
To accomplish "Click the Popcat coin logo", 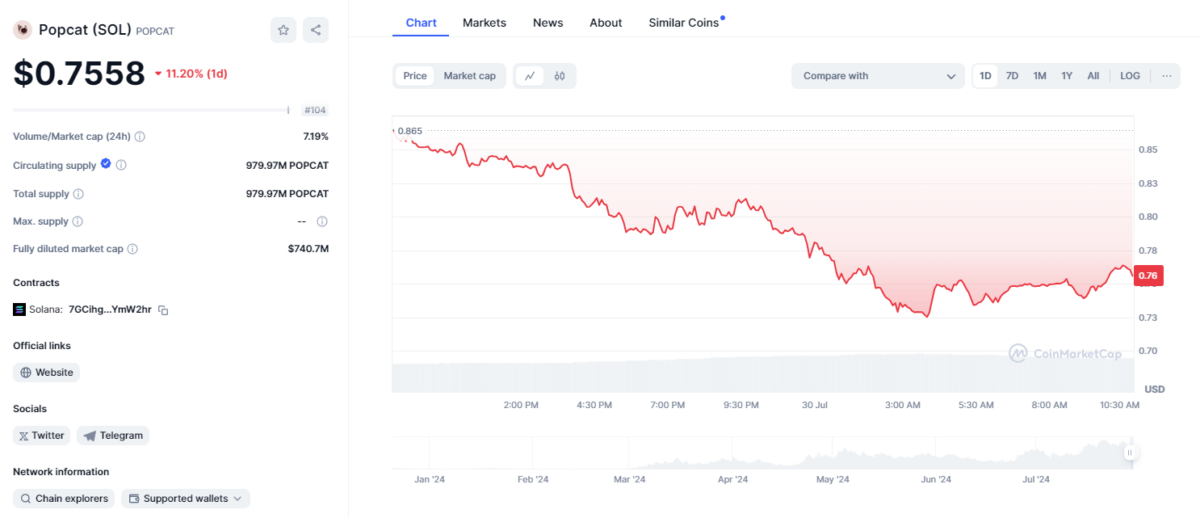I will click(22, 30).
